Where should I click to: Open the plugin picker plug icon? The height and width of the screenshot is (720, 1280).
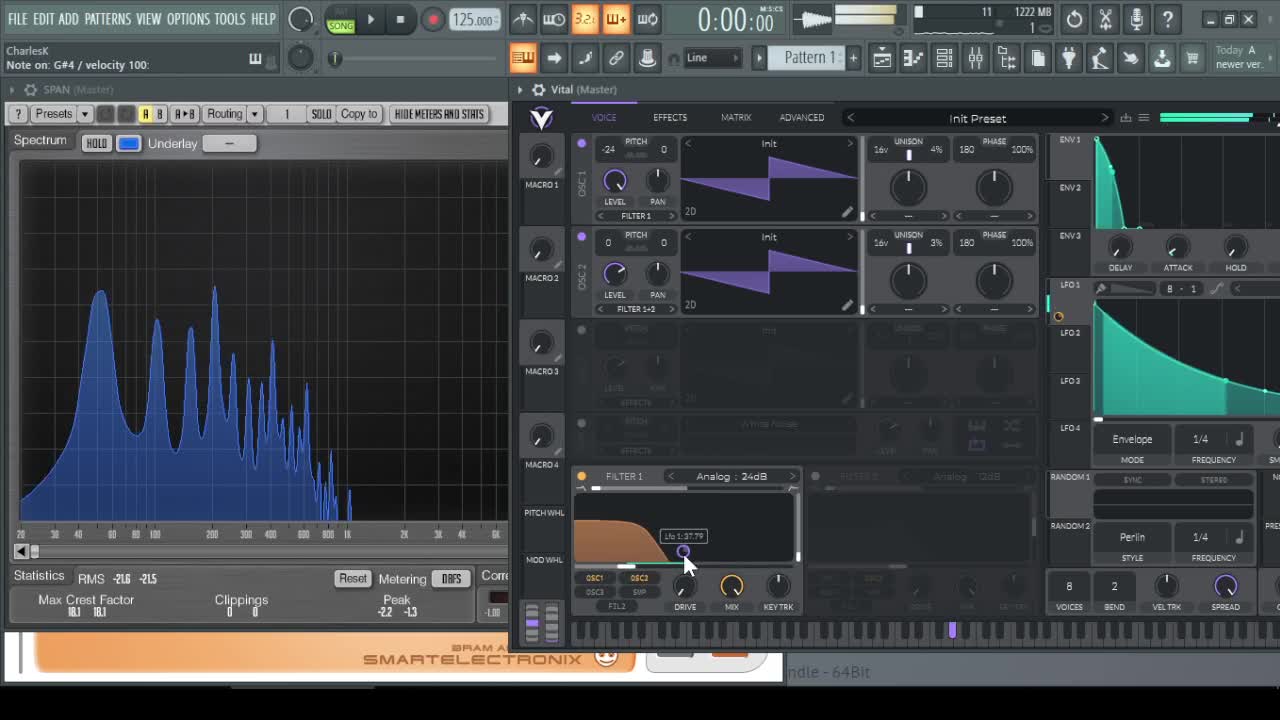1069,58
